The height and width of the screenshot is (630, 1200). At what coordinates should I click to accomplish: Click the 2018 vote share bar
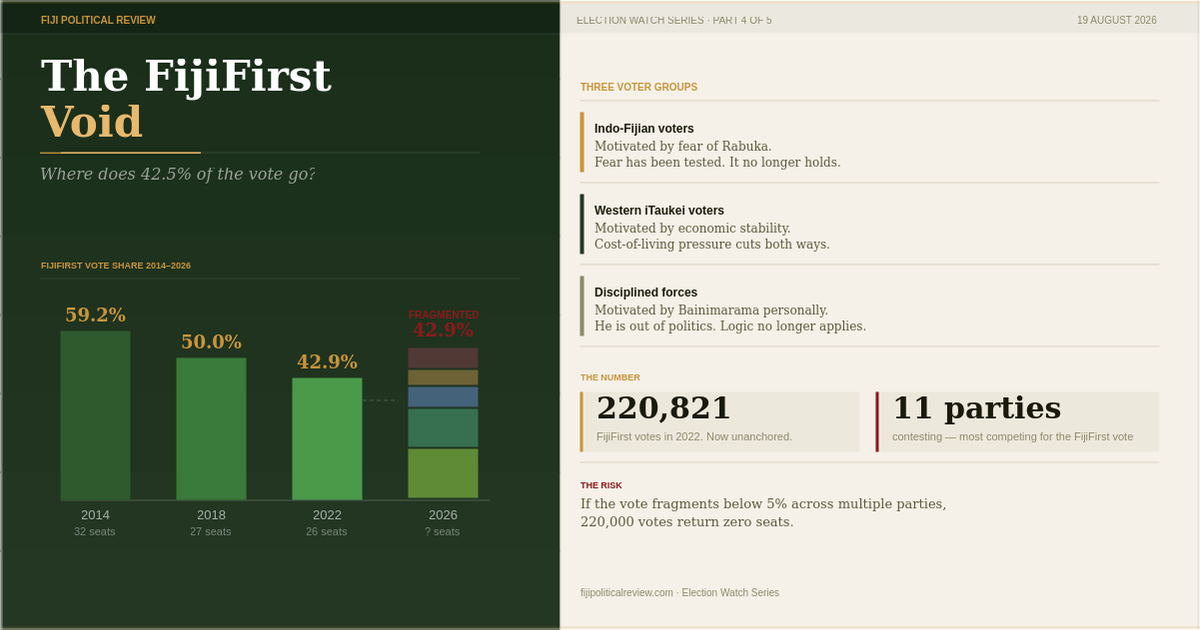[x=211, y=429]
